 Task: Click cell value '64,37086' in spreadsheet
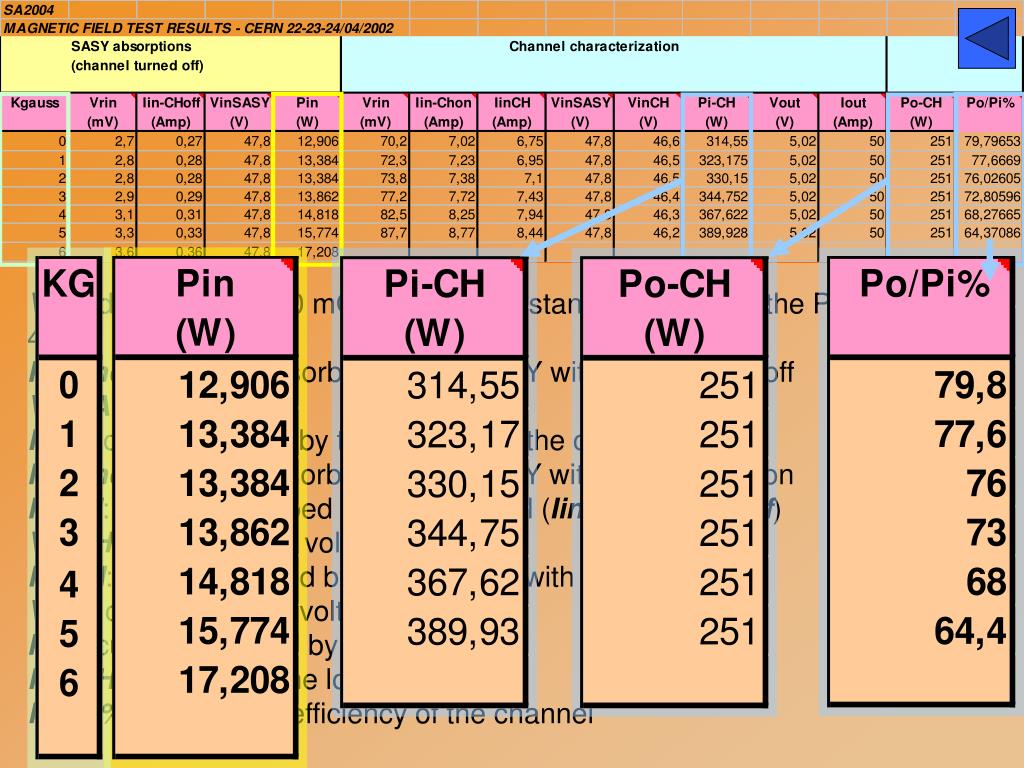[x=991, y=232]
